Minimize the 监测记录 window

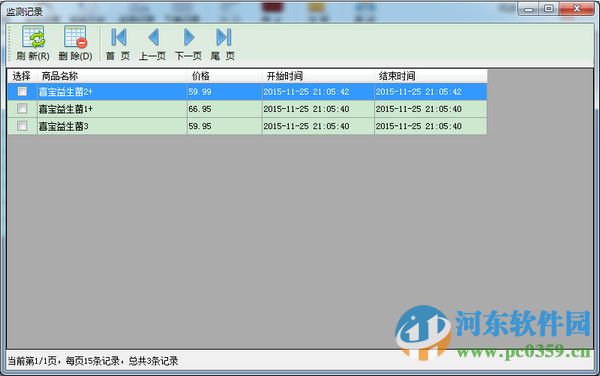(528, 9)
